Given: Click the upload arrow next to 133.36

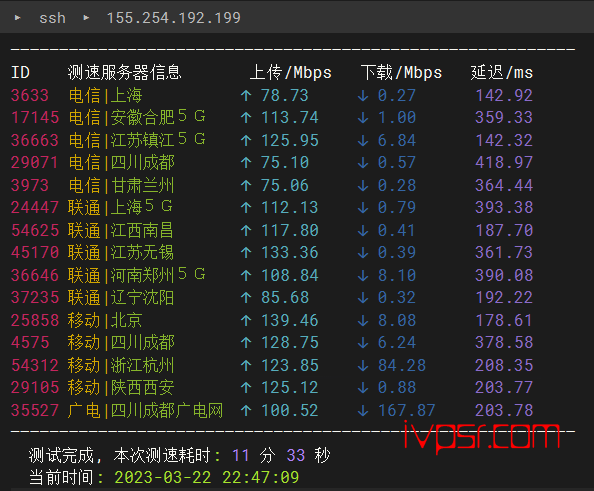Looking at the screenshot, I should (246, 253).
